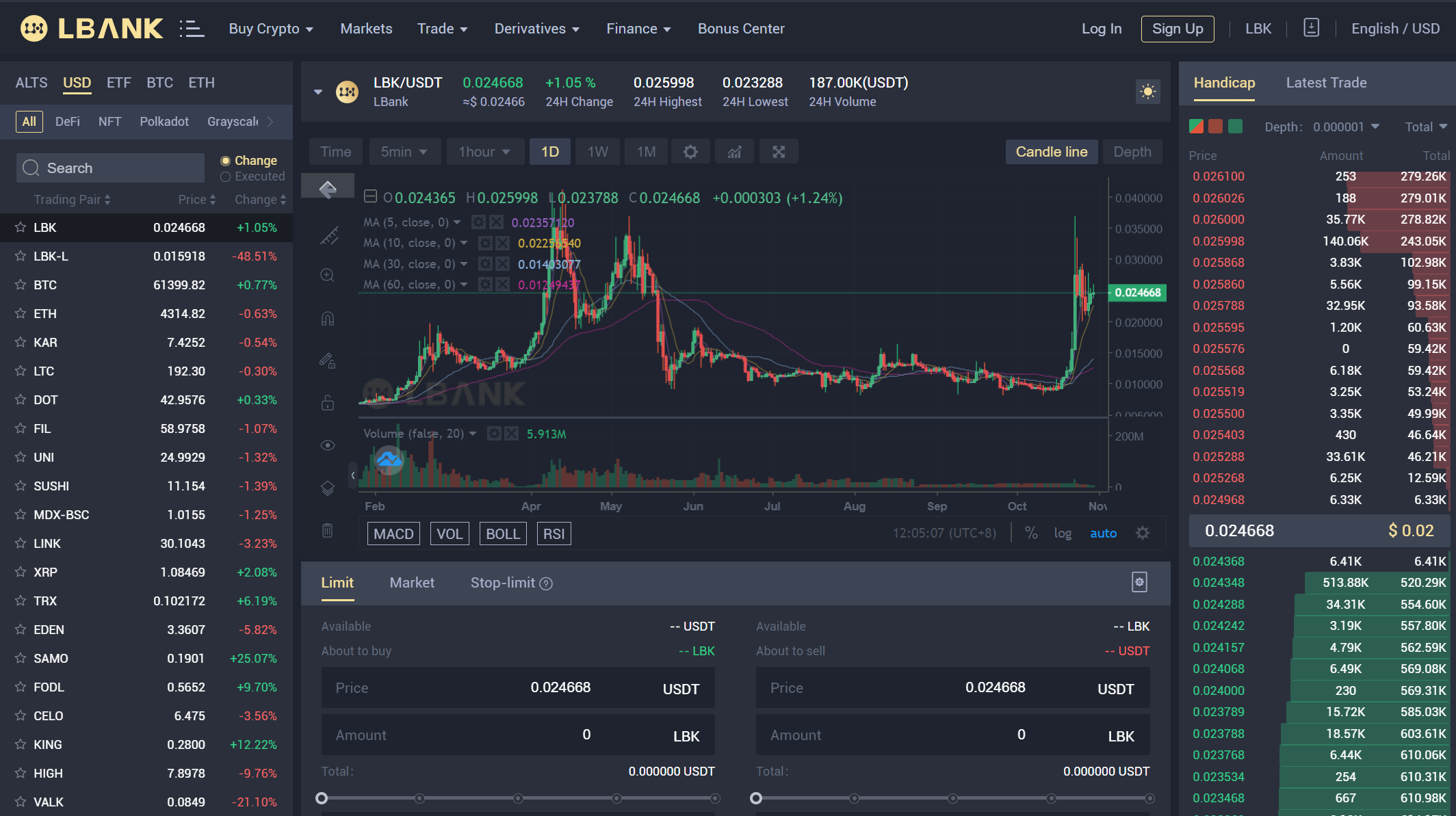The width and height of the screenshot is (1456, 816).
Task: Favorite the ETH pair star
Action: click(x=21, y=313)
